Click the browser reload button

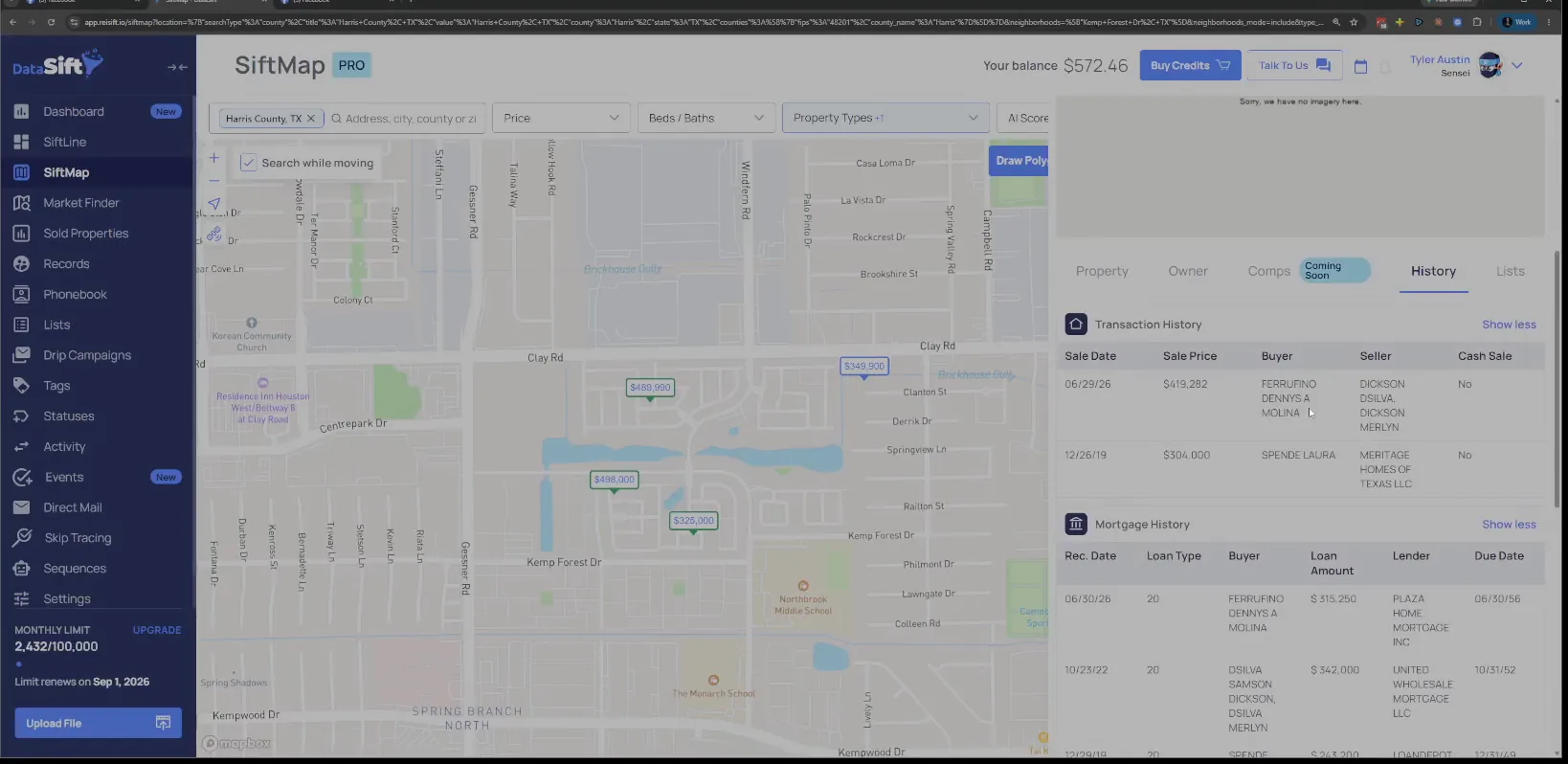(51, 22)
